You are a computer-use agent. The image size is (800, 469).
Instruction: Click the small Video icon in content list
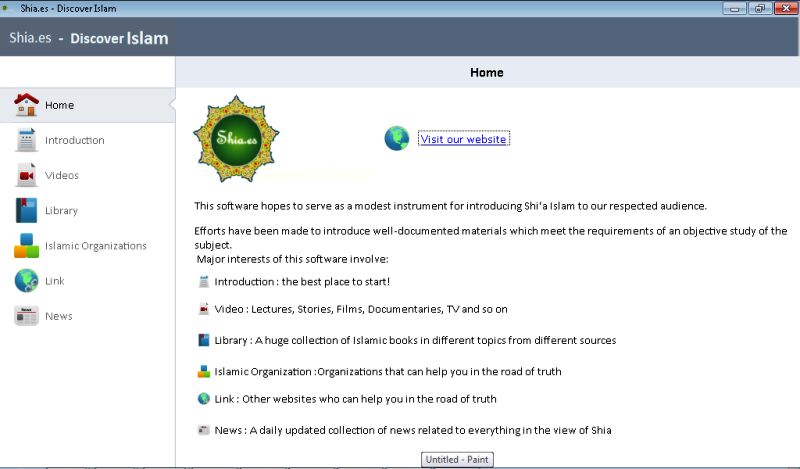(x=204, y=309)
